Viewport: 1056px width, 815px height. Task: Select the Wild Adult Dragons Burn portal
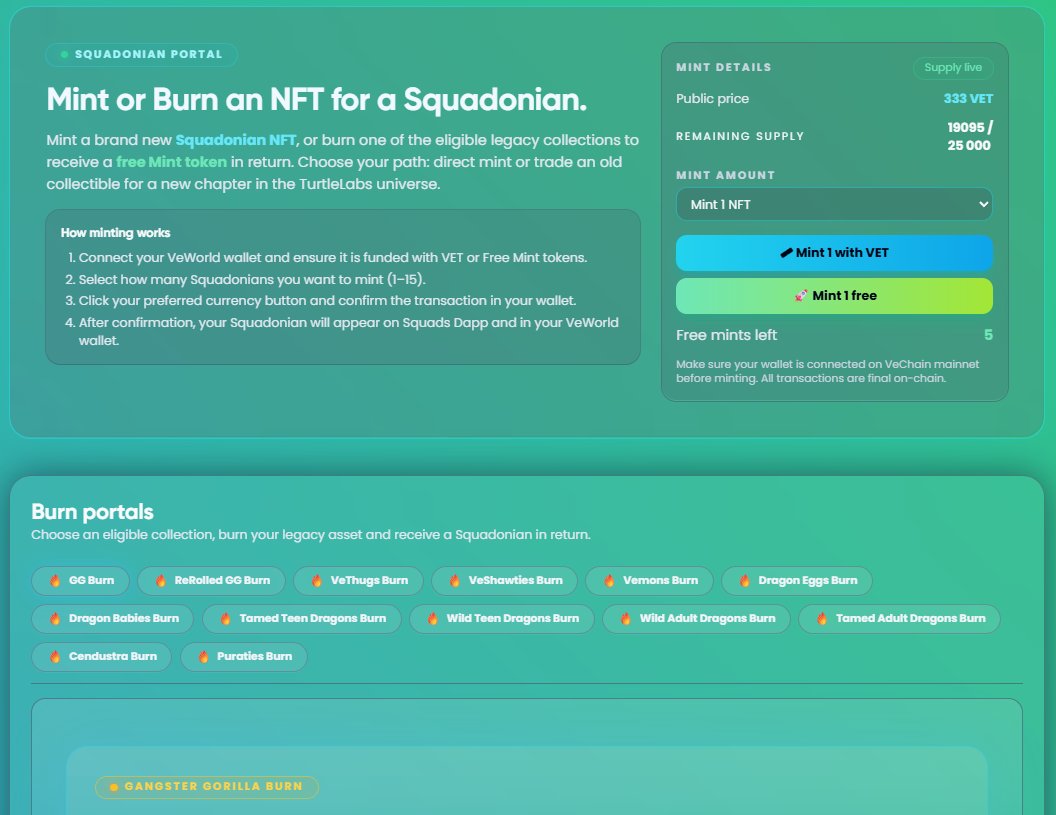[696, 618]
